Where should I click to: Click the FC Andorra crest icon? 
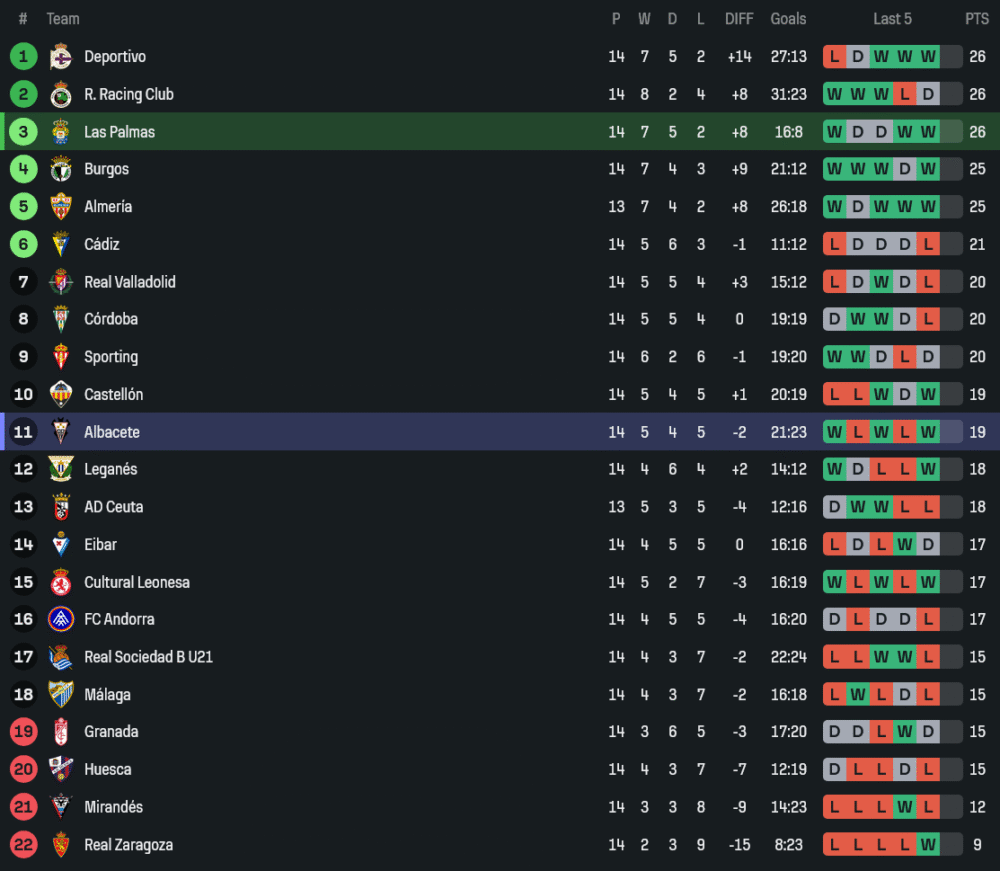click(61, 620)
